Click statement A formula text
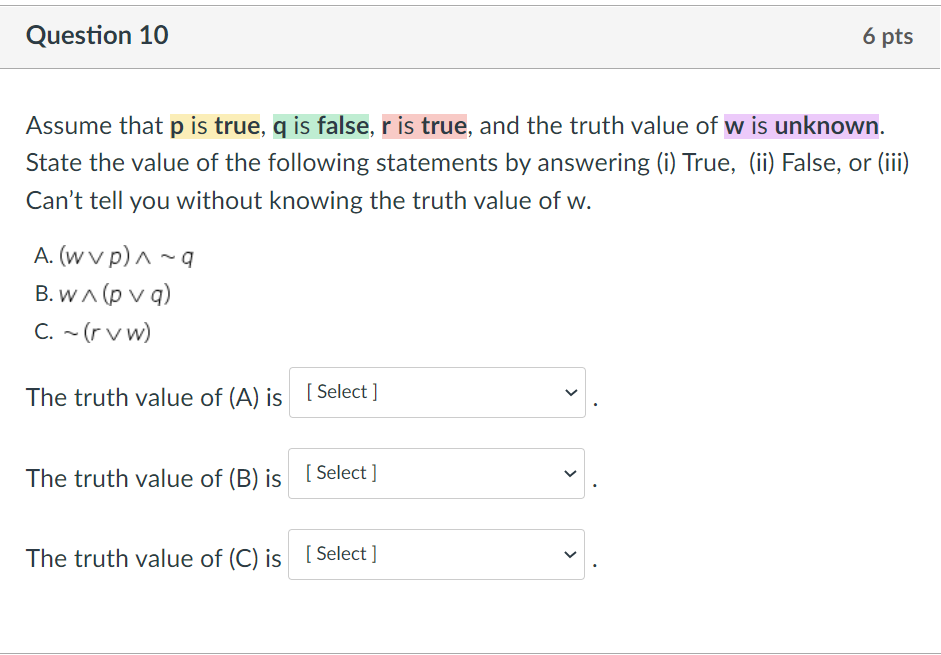941x655 pixels. coord(115,257)
